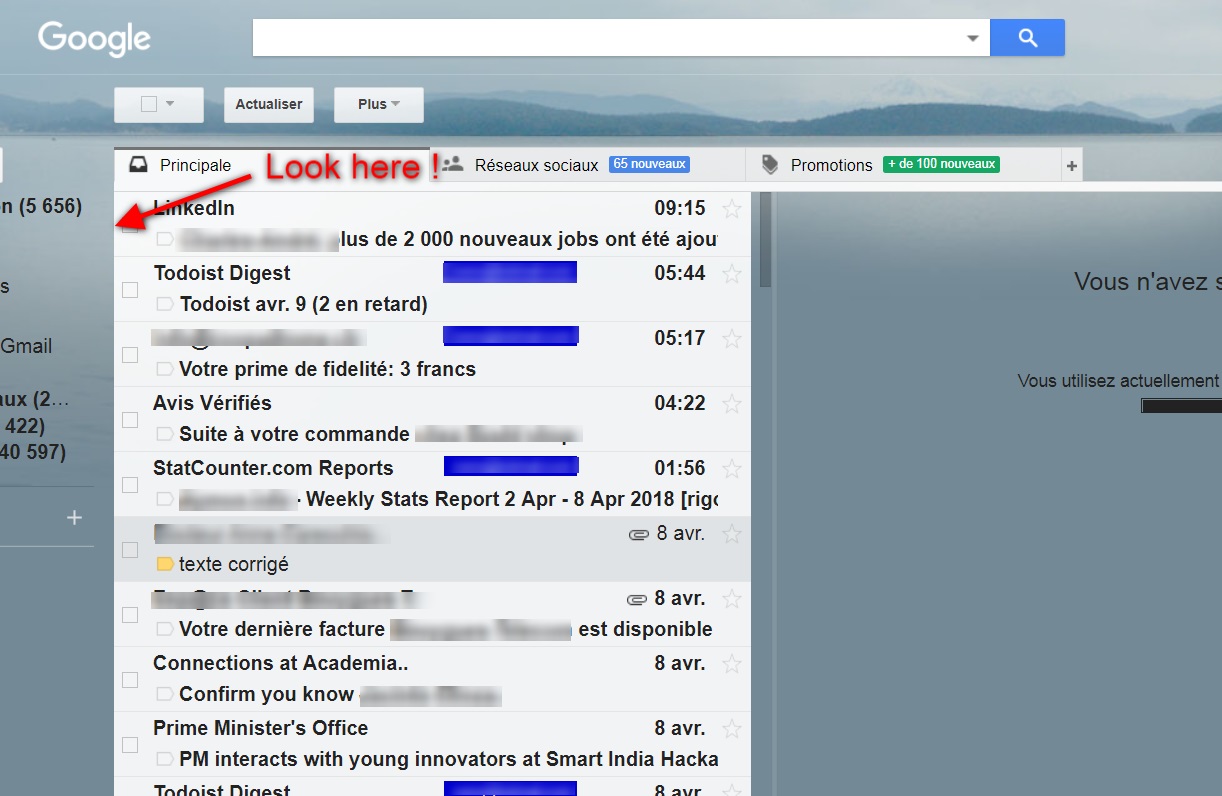Click the importance marker on Suite à votre commande
The height and width of the screenshot is (796, 1222).
(165, 434)
